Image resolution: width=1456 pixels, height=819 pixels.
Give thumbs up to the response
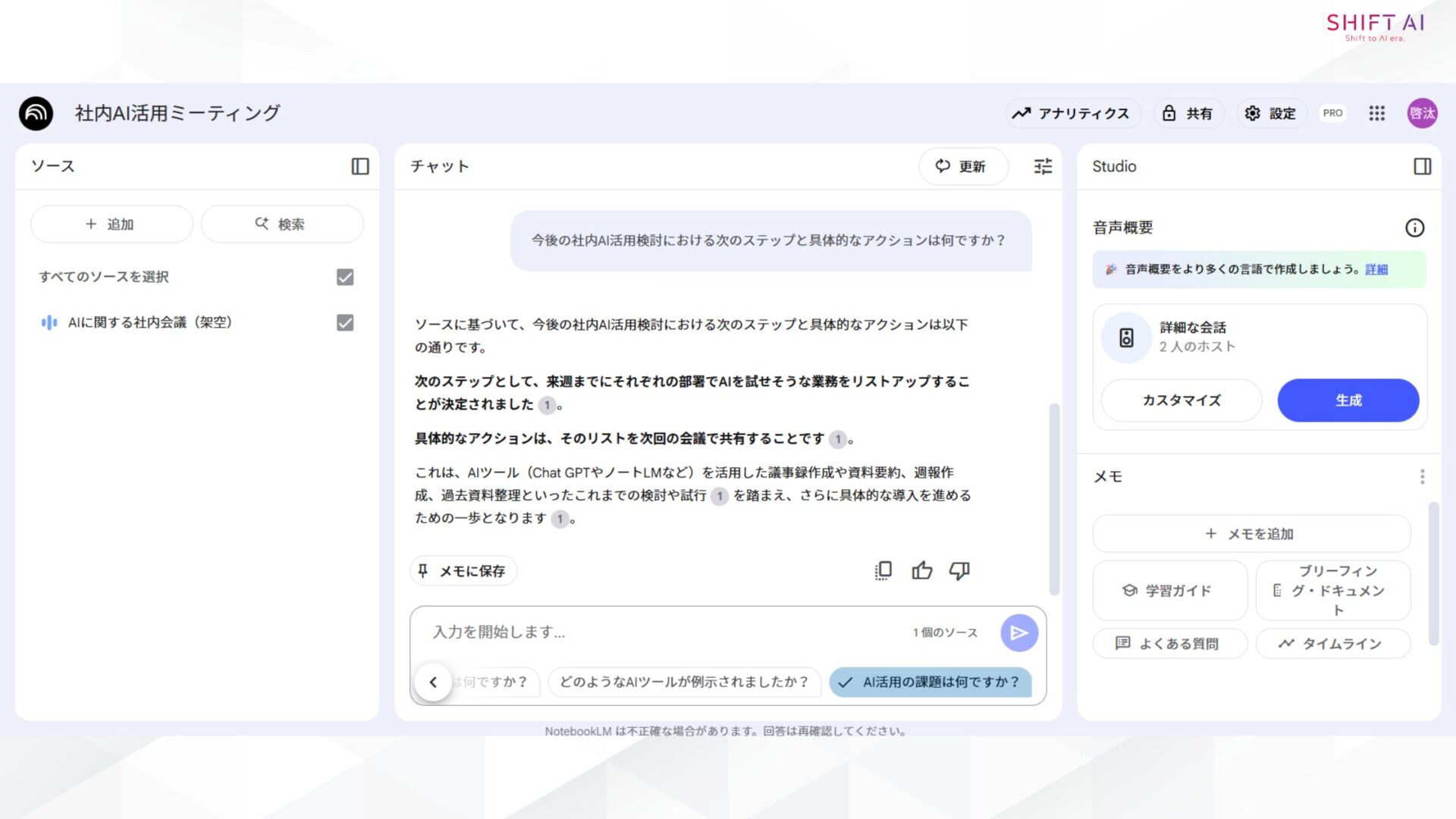(922, 570)
